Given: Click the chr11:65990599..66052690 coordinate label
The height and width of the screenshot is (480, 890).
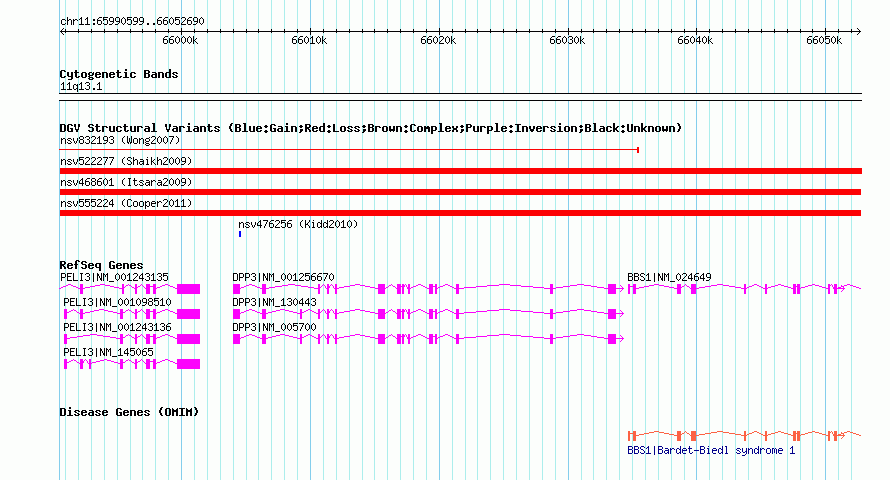Looking at the screenshot, I should [132, 21].
